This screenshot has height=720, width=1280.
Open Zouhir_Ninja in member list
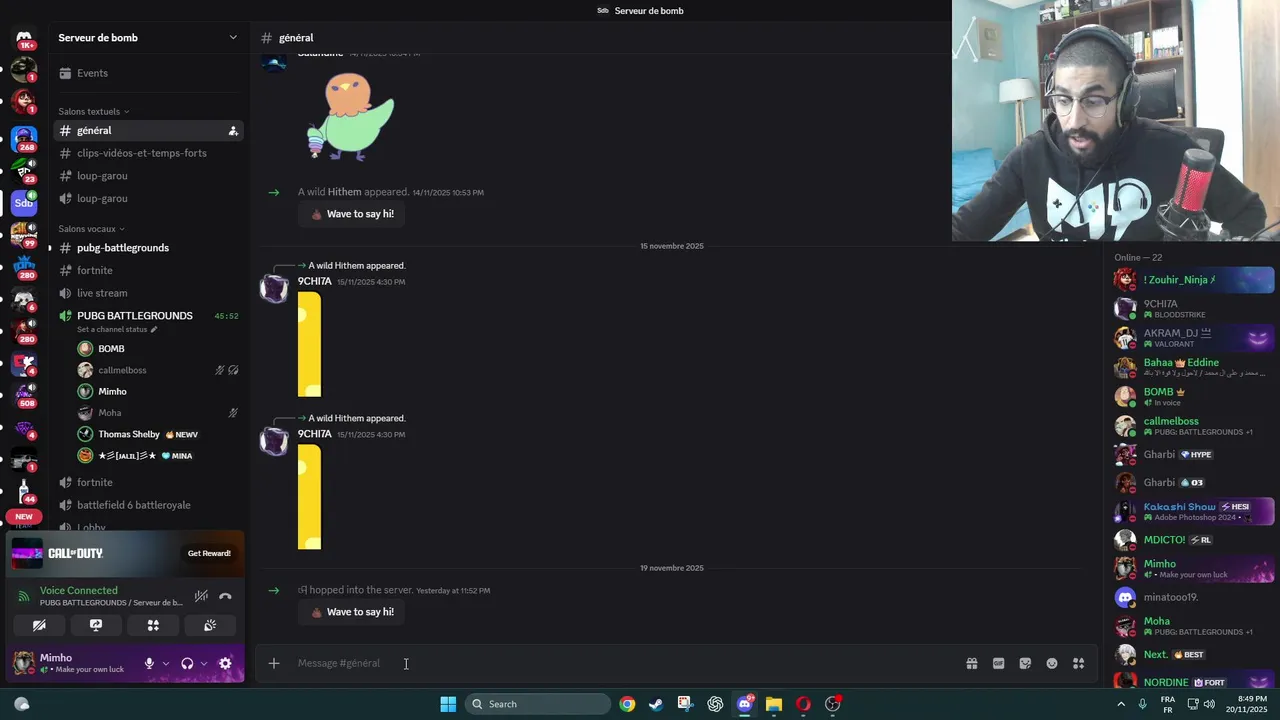point(1194,280)
